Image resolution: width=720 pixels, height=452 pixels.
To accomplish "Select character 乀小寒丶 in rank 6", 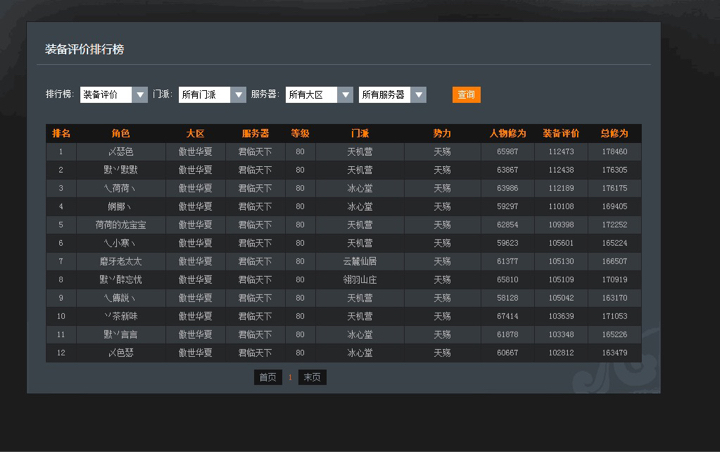I will click(x=121, y=243).
